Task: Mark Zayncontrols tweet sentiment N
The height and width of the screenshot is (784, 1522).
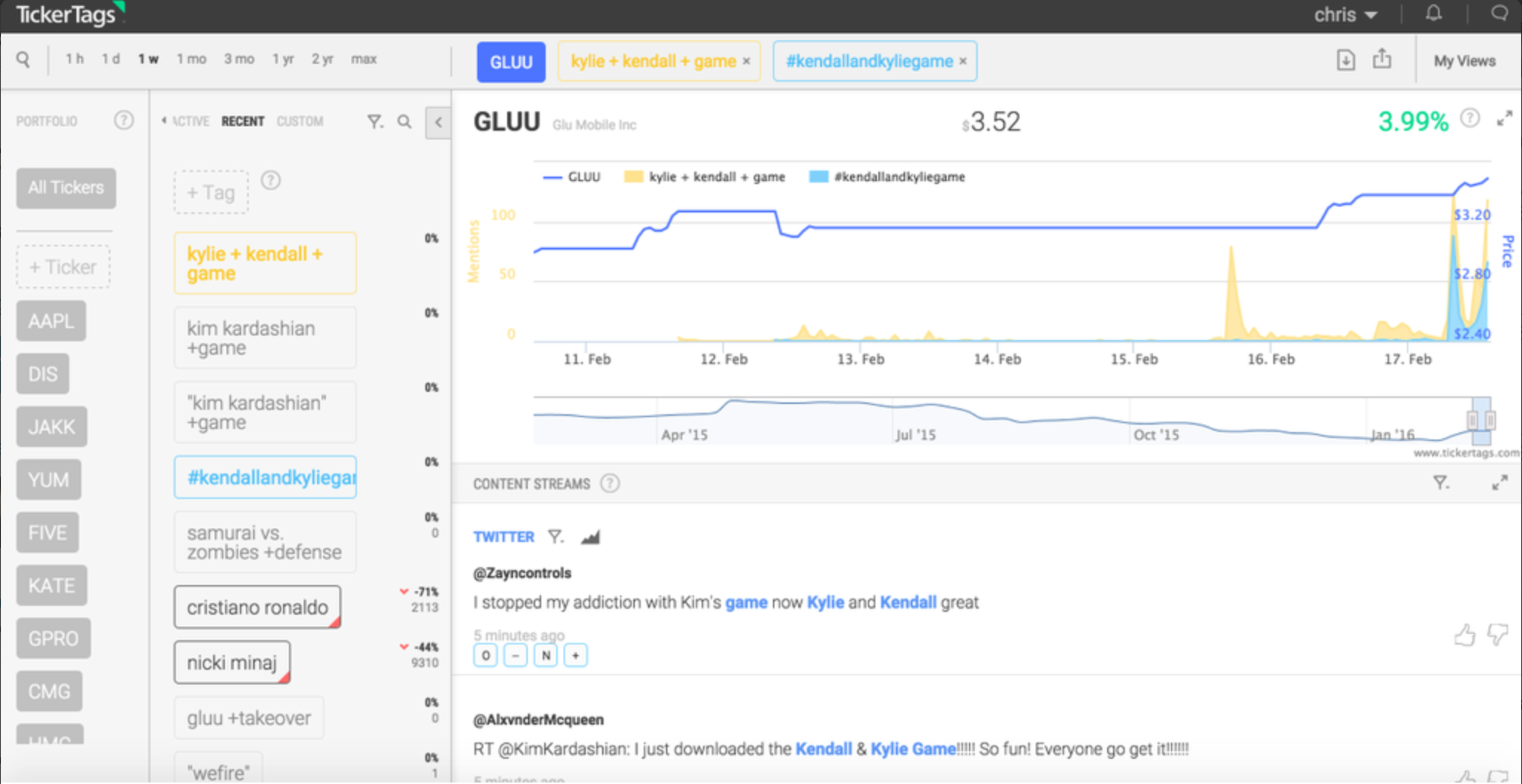Action: click(546, 656)
